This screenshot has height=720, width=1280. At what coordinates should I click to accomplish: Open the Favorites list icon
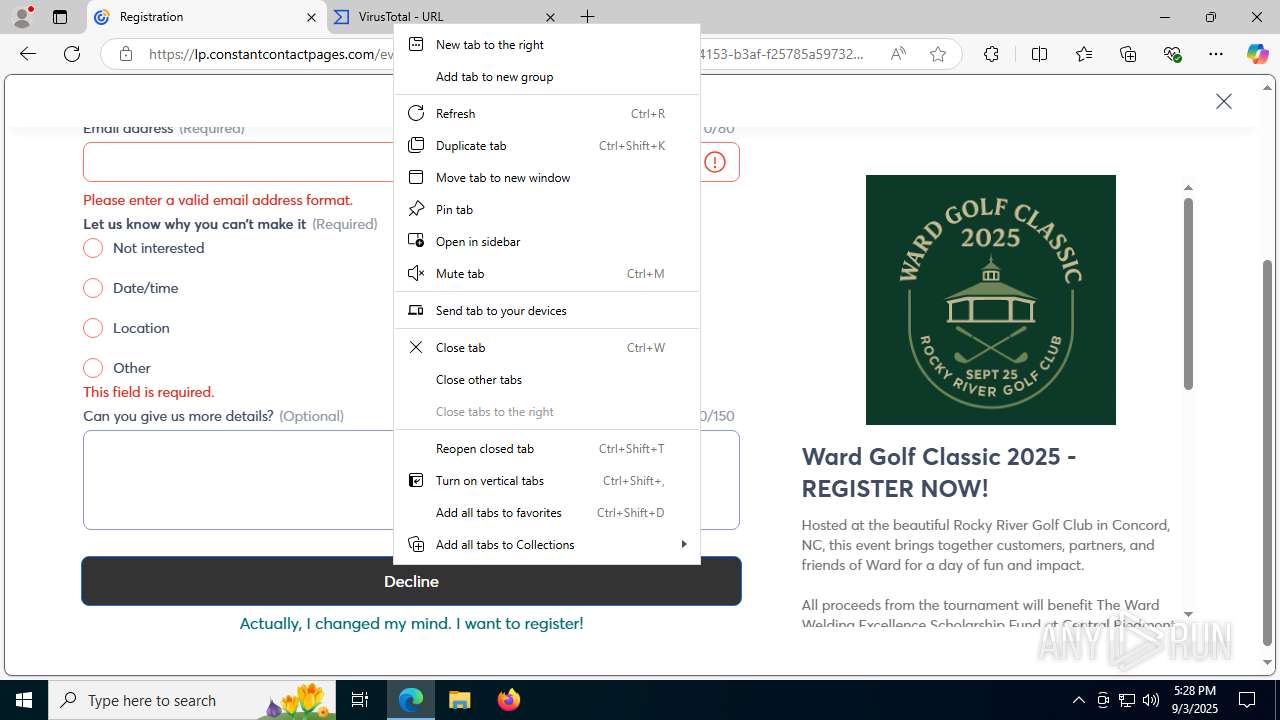[x=1084, y=54]
